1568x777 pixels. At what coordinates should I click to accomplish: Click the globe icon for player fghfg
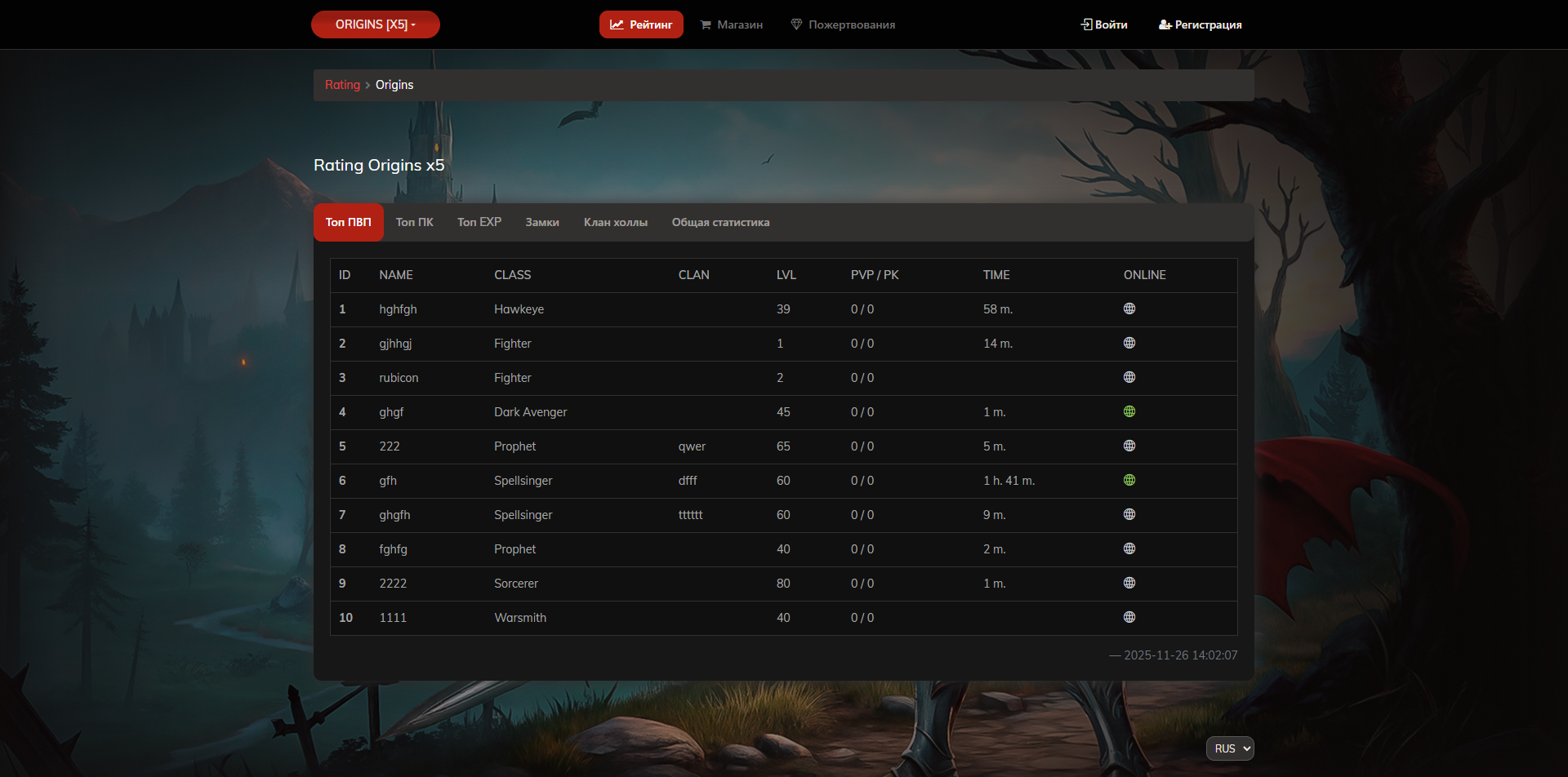pyautogui.click(x=1129, y=549)
